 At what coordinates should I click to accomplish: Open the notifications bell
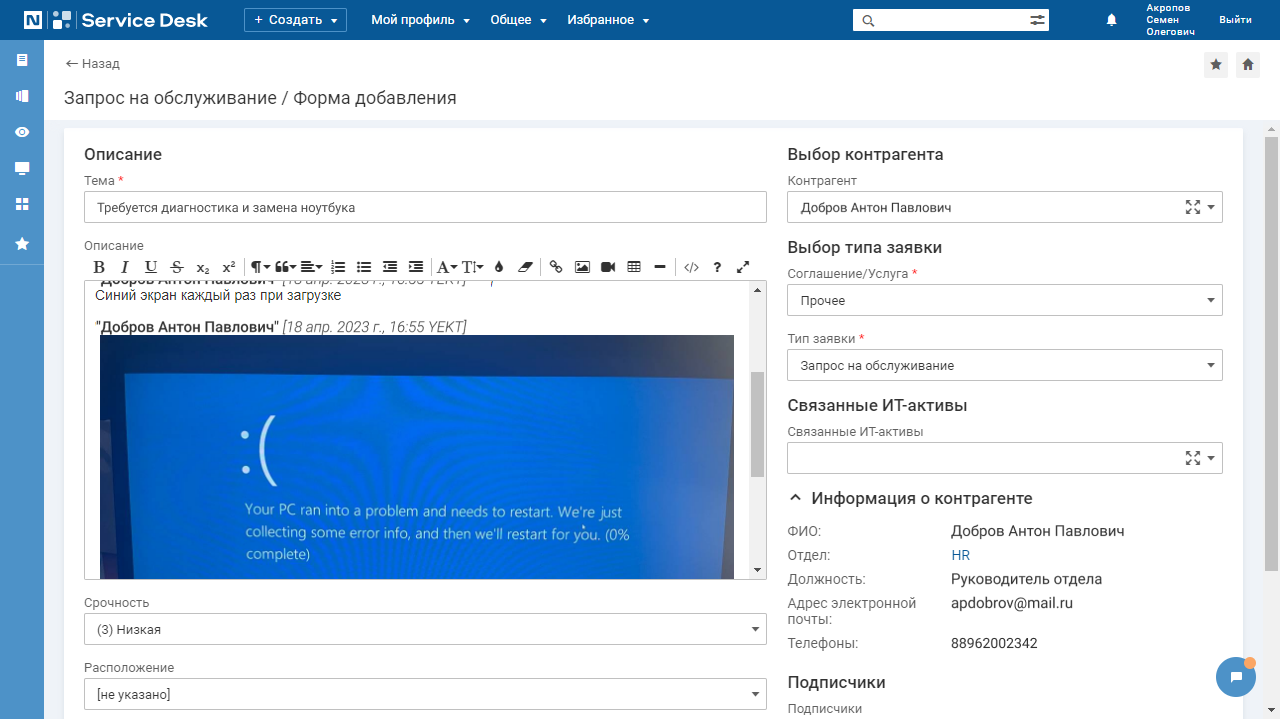click(x=1111, y=20)
